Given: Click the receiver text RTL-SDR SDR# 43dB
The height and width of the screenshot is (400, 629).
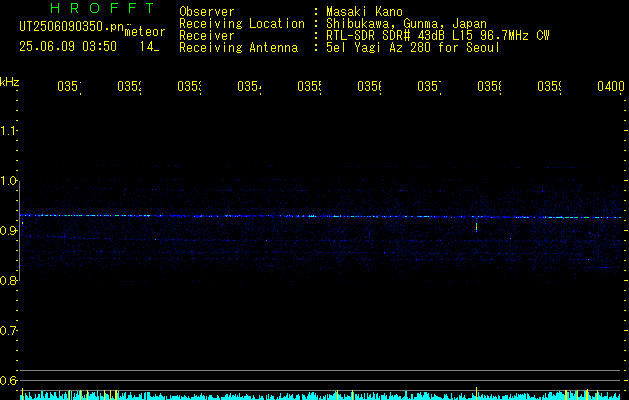Looking at the screenshot, I should pyautogui.click(x=387, y=36).
